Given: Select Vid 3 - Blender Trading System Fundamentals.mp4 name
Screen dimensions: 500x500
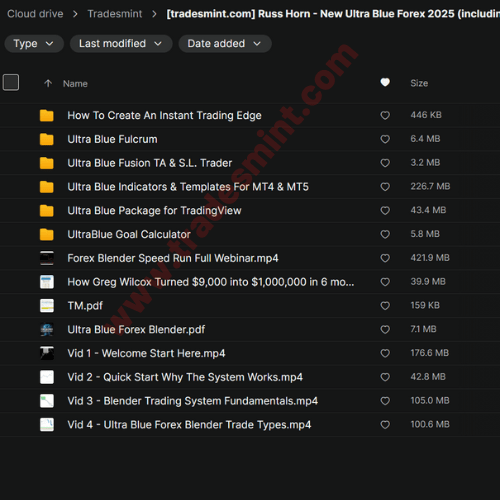Looking at the screenshot, I should pyautogui.click(x=193, y=401).
